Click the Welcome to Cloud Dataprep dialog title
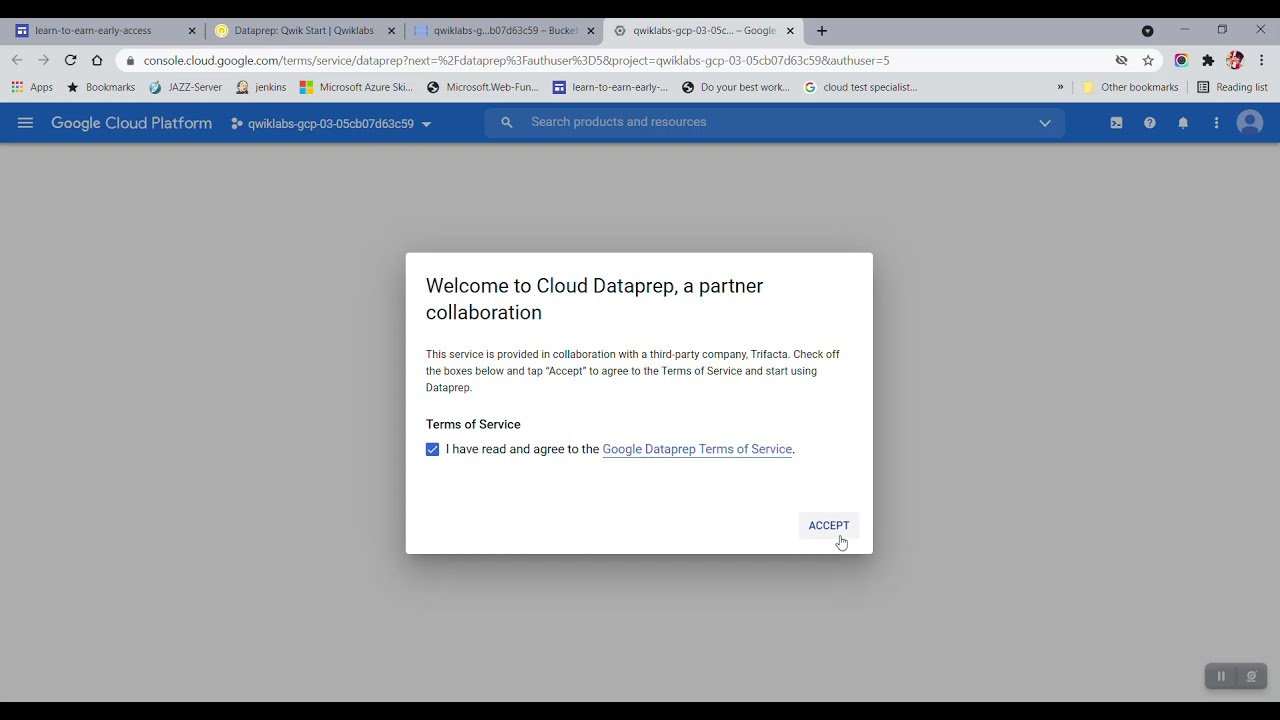1280x720 pixels. [594, 299]
